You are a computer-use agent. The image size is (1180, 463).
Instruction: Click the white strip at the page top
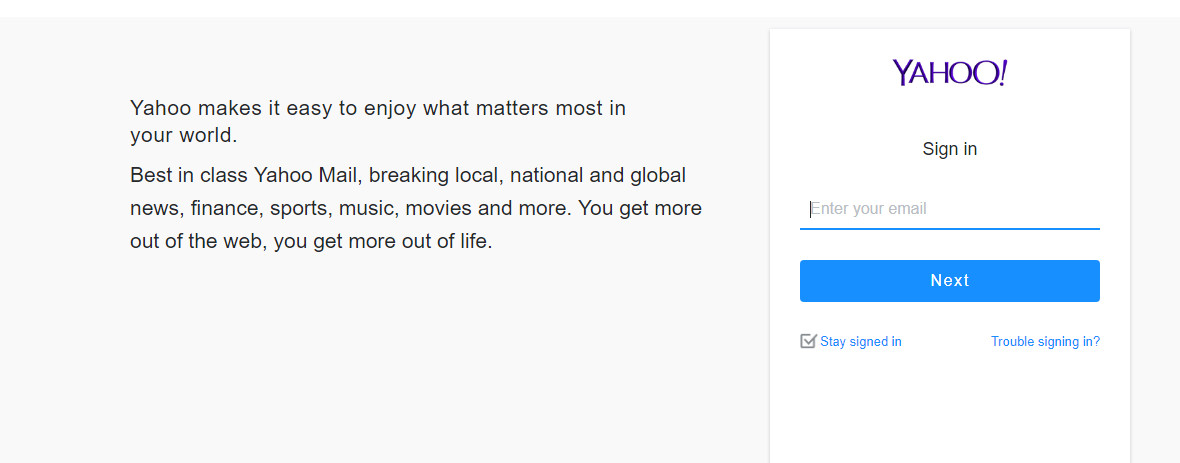pos(590,8)
